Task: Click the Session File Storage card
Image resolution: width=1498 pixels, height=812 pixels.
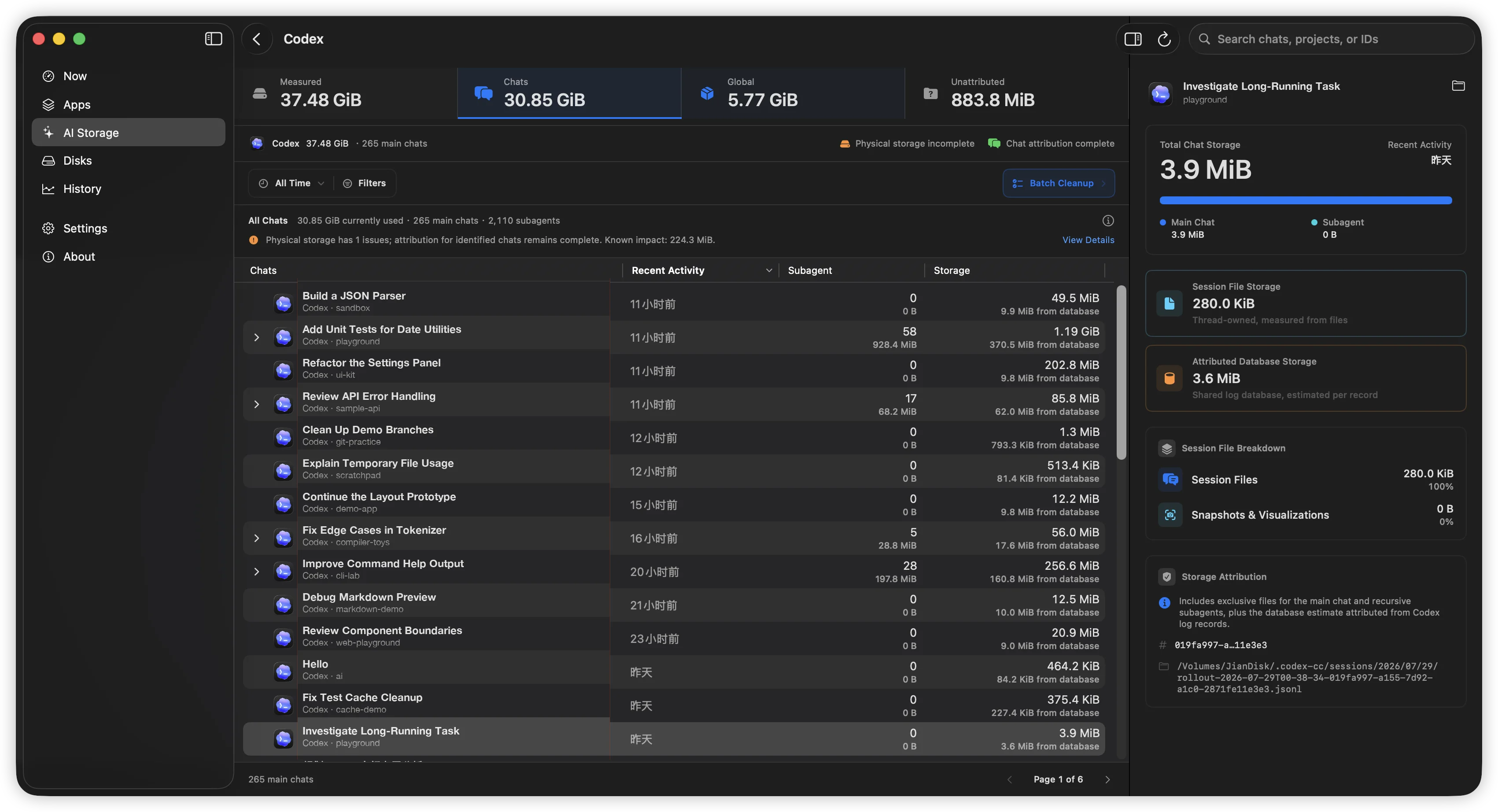Action: click(x=1306, y=303)
